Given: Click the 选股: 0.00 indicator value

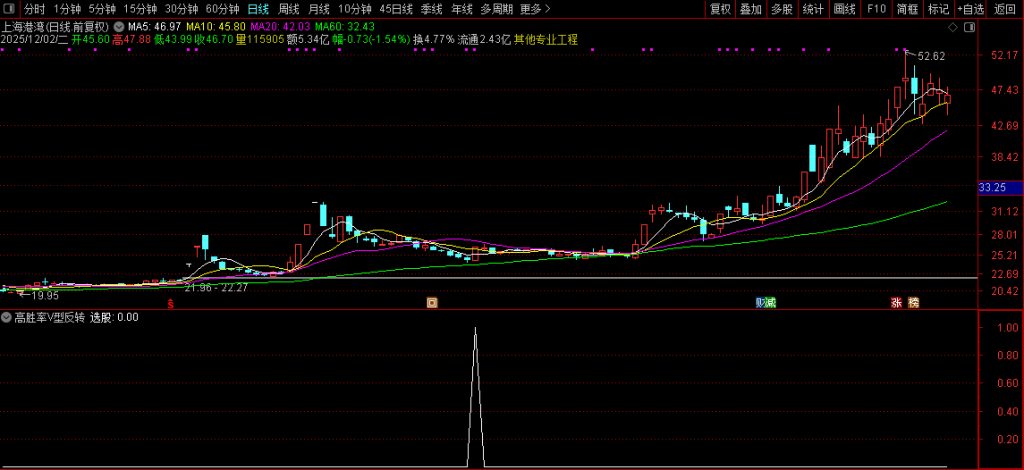Looking at the screenshot, I should point(114,318).
